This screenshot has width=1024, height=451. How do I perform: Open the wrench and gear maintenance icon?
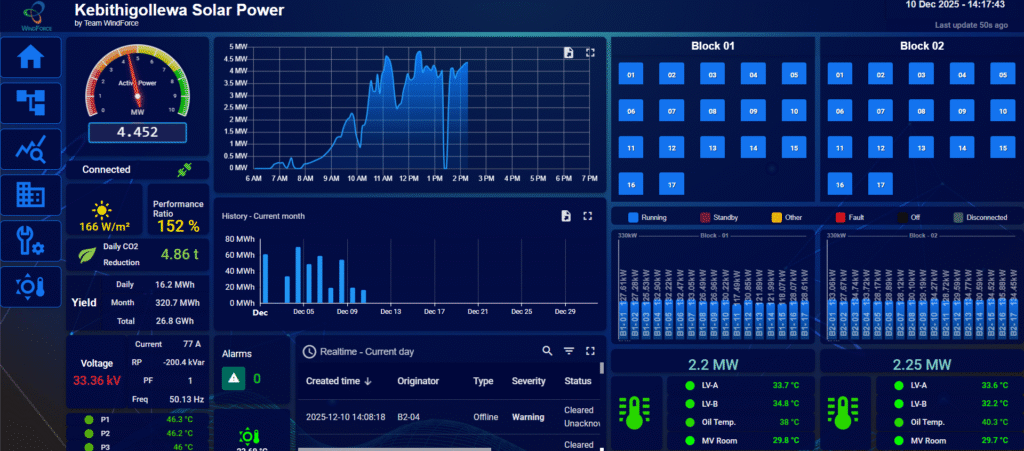[31, 242]
